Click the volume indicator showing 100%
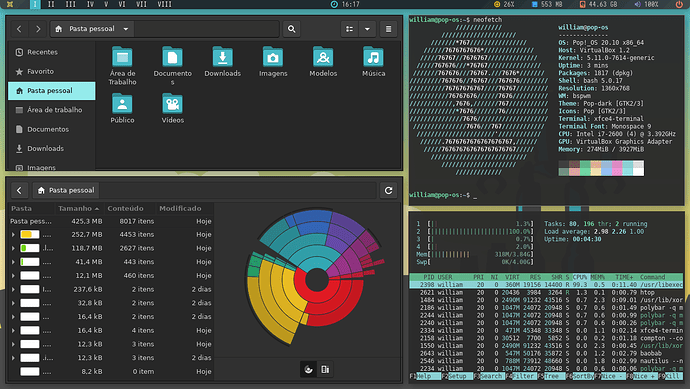Viewport: 690px width, 389px height. pyautogui.click(x=646, y=4)
